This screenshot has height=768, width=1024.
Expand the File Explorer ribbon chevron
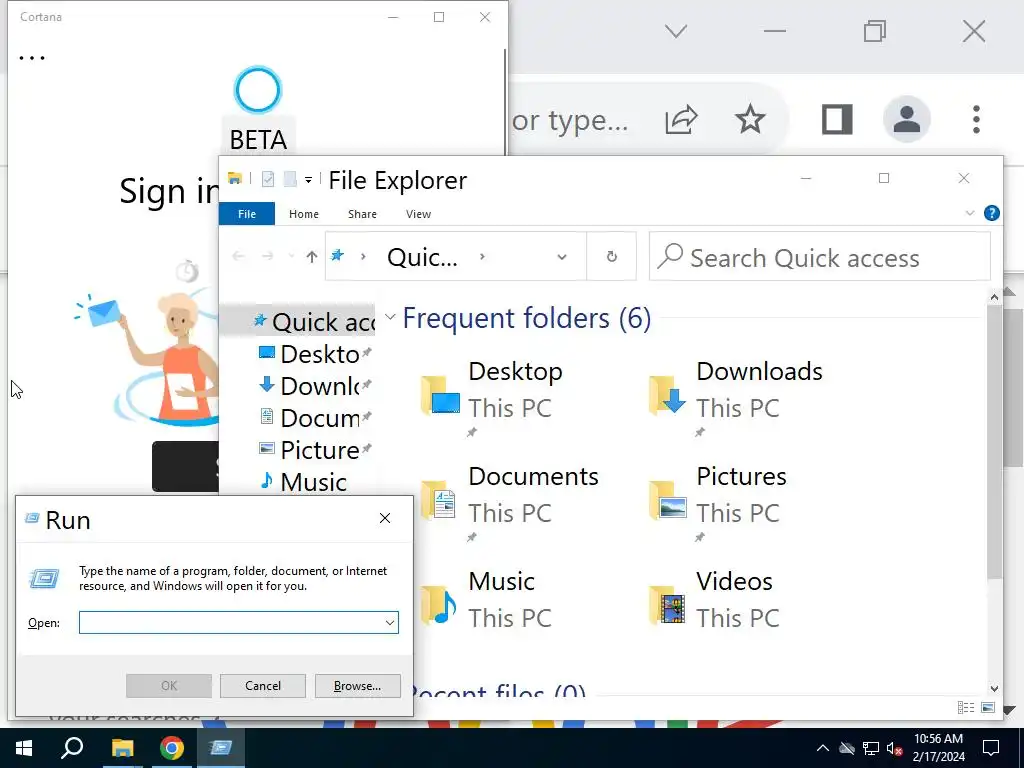click(x=970, y=214)
